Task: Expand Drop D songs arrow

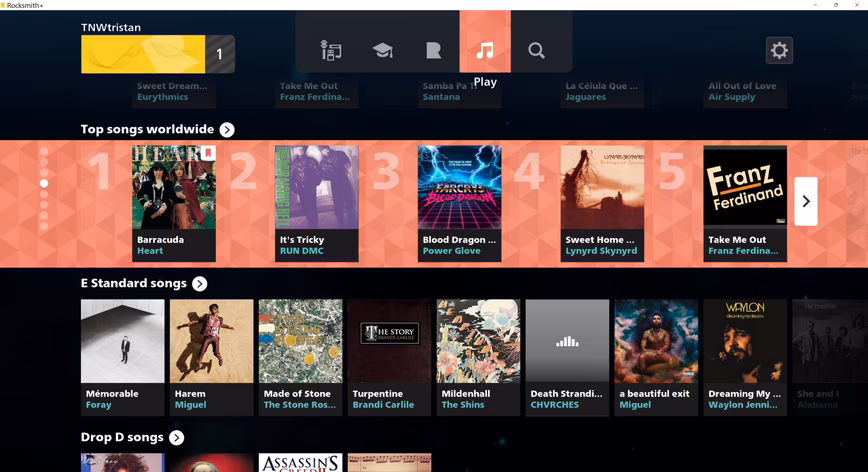Action: [x=177, y=438]
